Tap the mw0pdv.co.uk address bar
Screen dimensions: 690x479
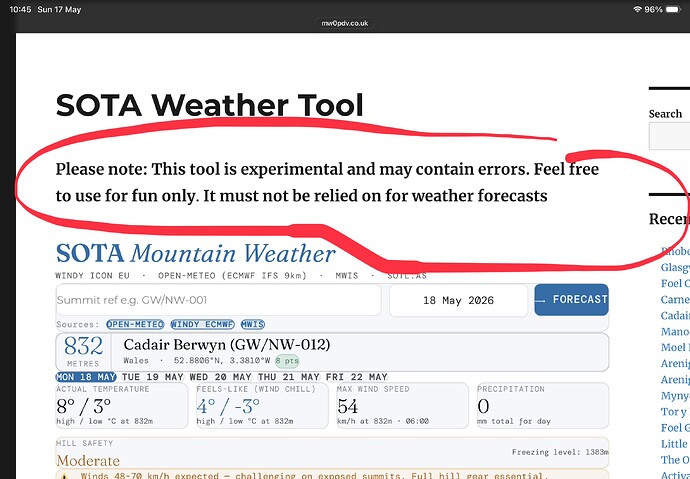(x=345, y=23)
